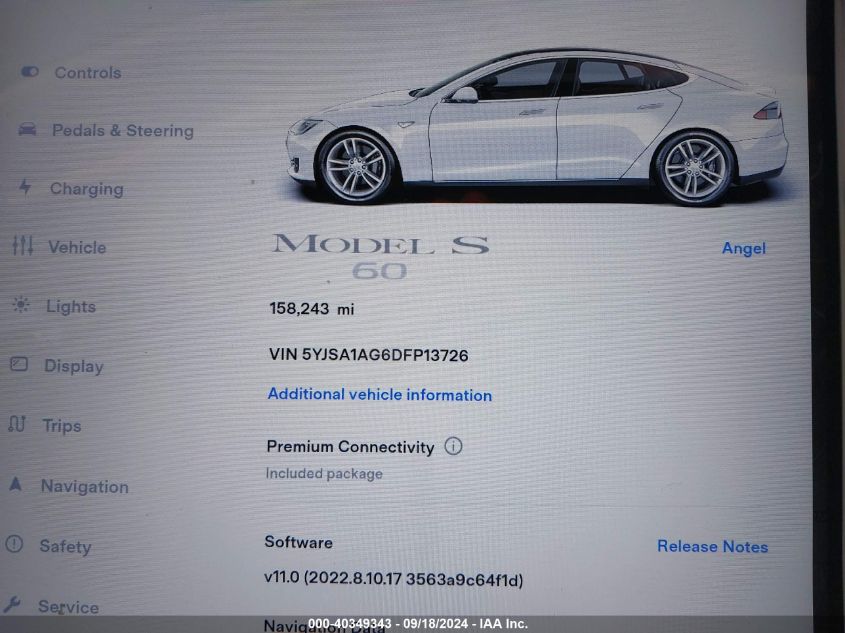Click the vehicle name Angel
This screenshot has height=633, width=845.
pos(744,248)
